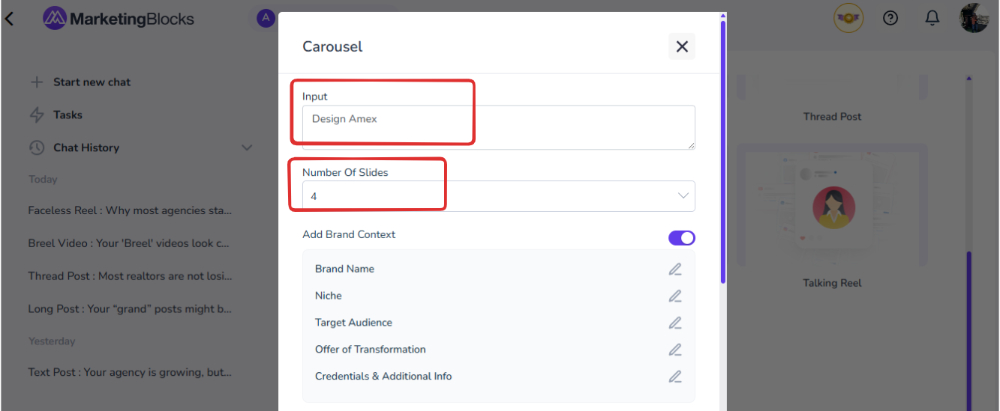1000x411 pixels.
Task: Open Tasks in the sidebar
Action: [x=67, y=115]
